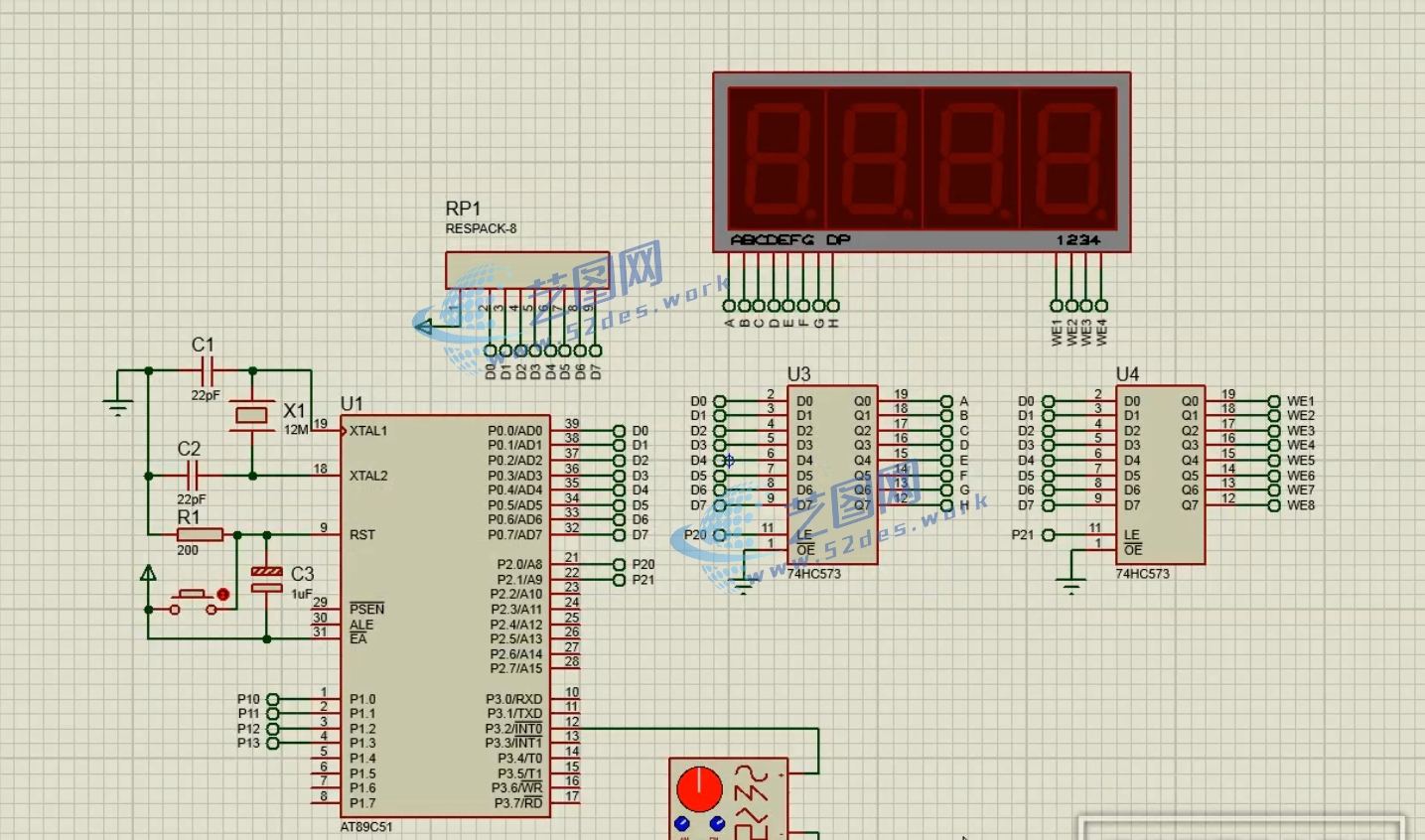Click the XTAL2 pin label on U1
Image resolution: width=1425 pixels, height=840 pixels.
pos(368,476)
